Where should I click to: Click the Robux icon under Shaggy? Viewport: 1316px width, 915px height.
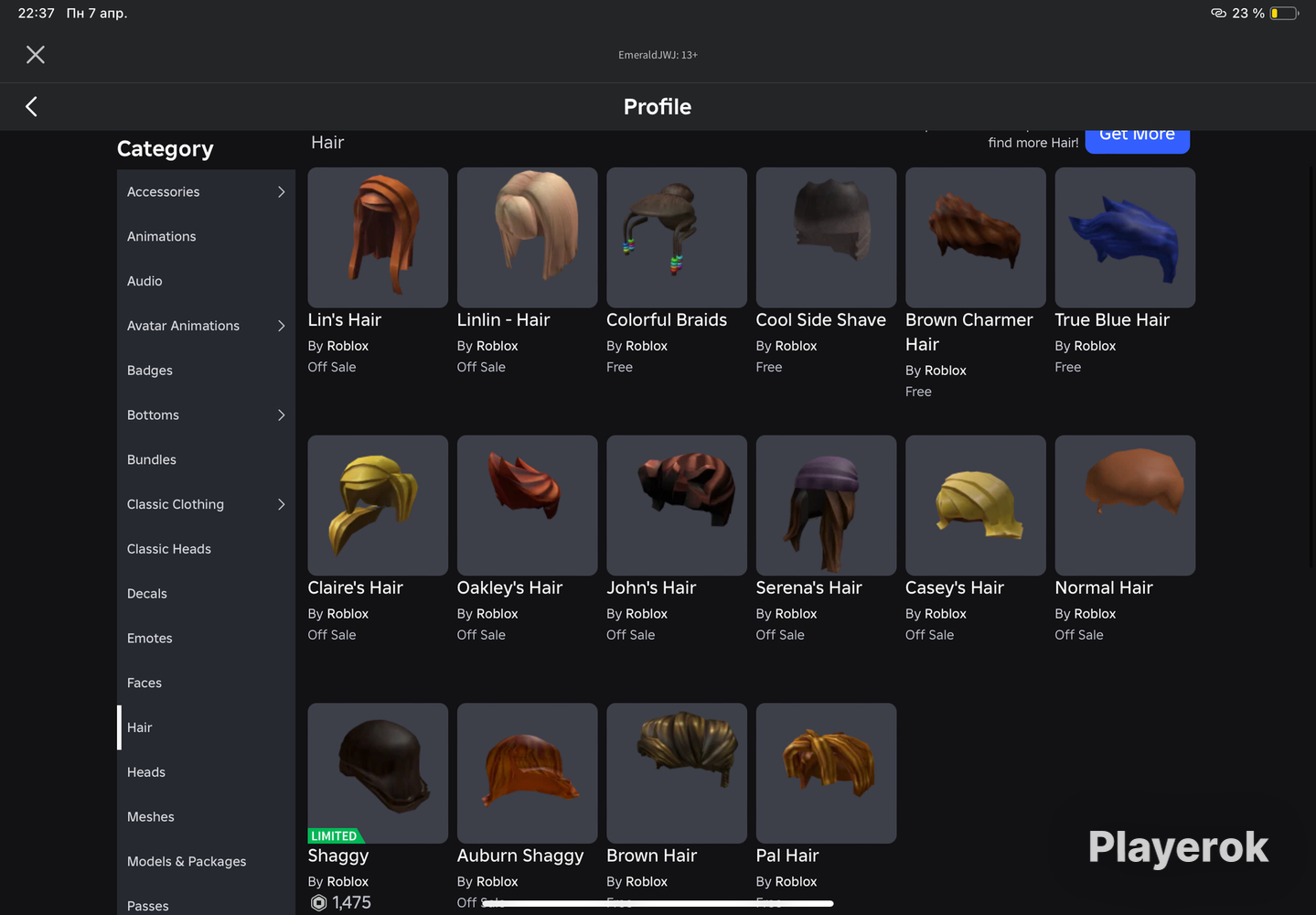(x=318, y=903)
